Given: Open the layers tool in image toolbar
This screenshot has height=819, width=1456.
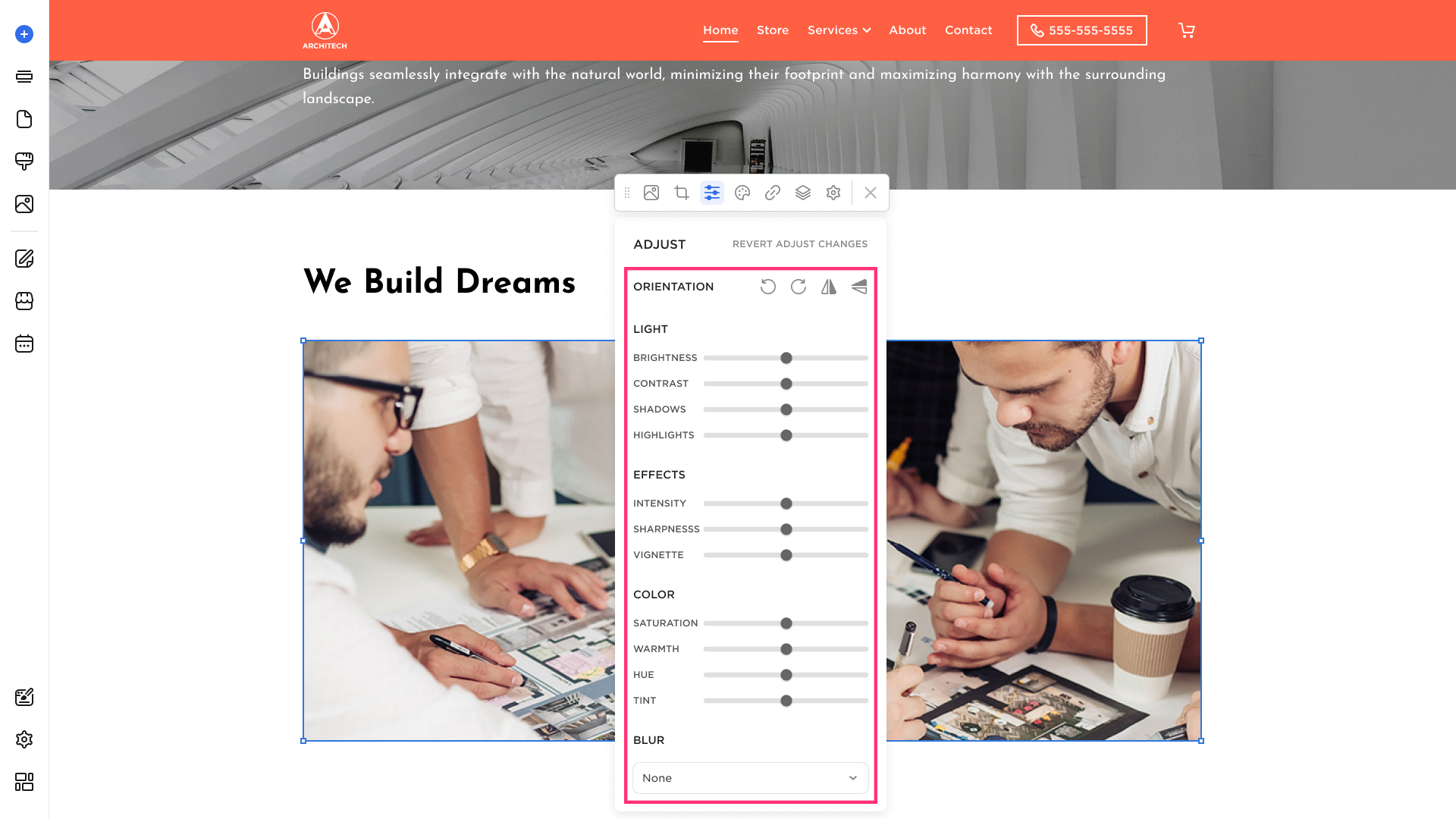Looking at the screenshot, I should tap(803, 193).
